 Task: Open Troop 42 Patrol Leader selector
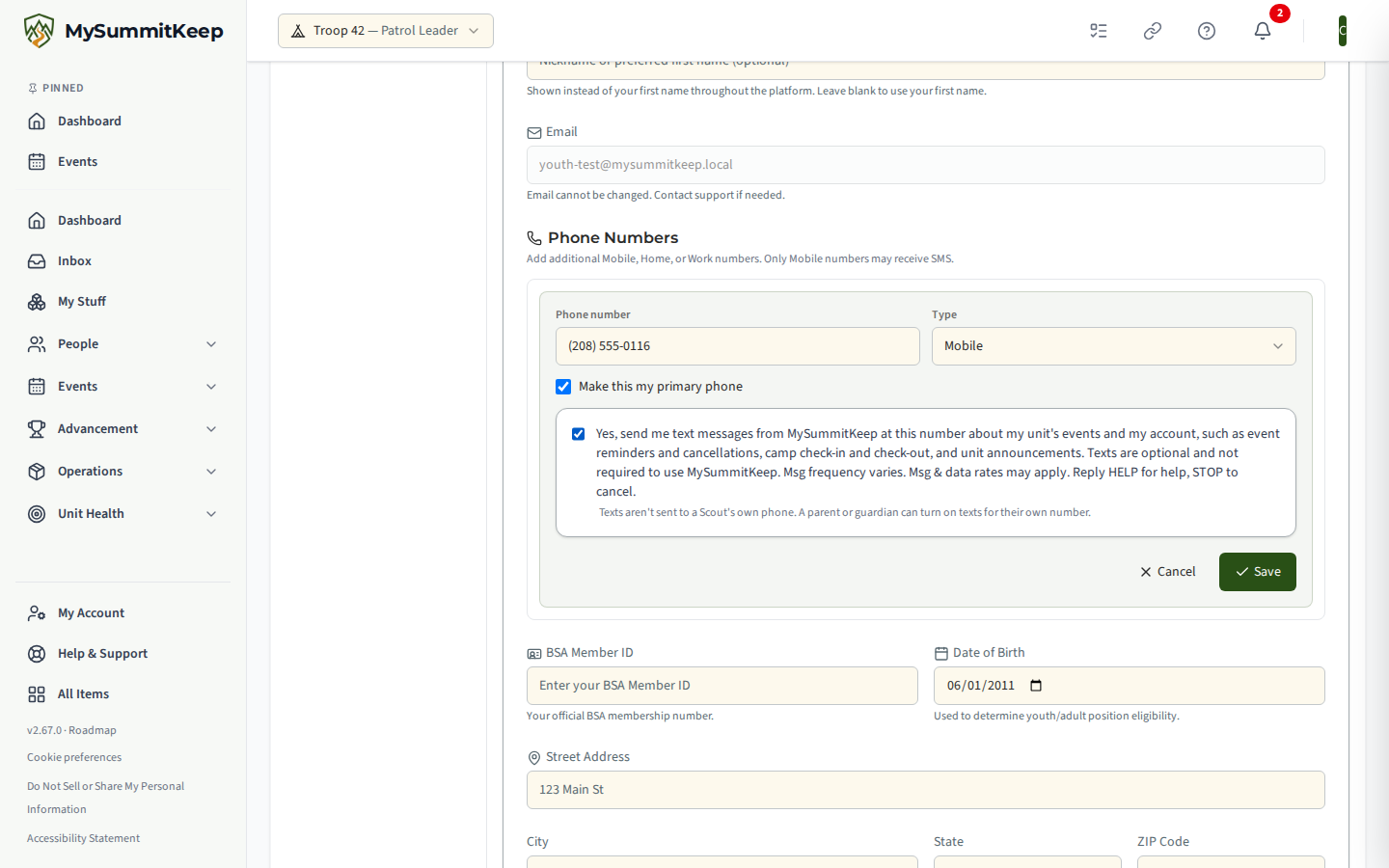click(386, 31)
